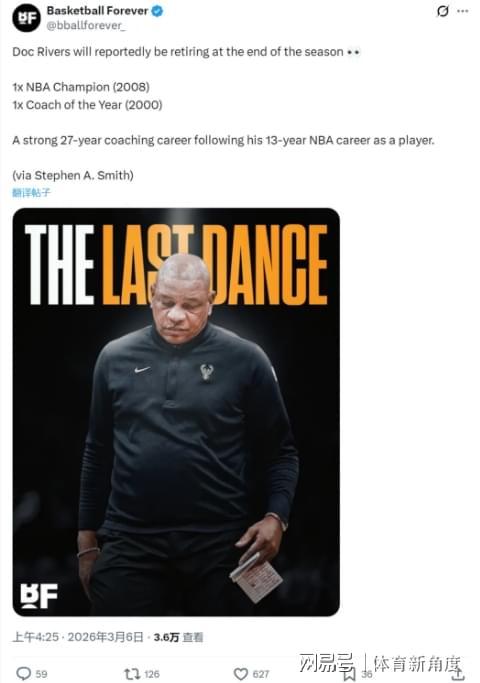480x683 pixels.
Task: Click the 59 replies count
Action: tap(41, 674)
